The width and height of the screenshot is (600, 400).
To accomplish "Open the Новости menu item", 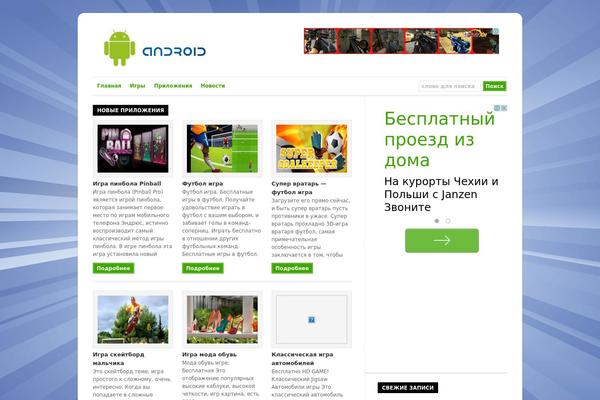I will click(213, 86).
